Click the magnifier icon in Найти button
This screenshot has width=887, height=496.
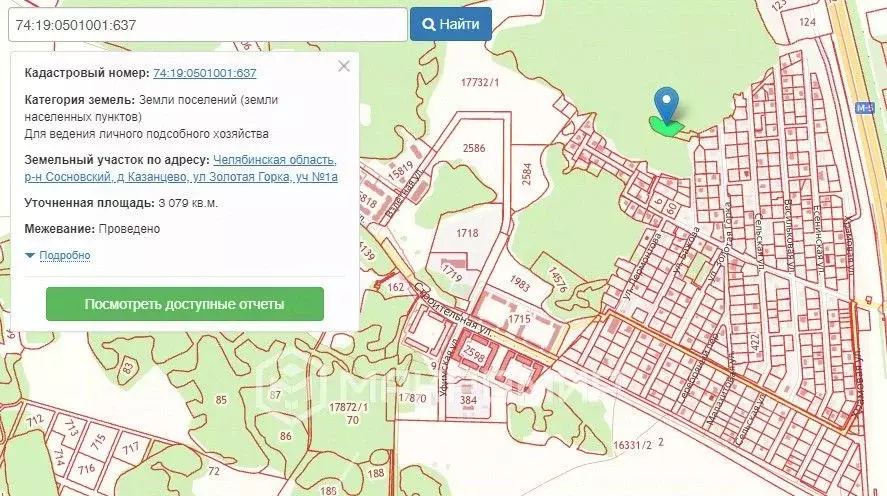coord(429,24)
